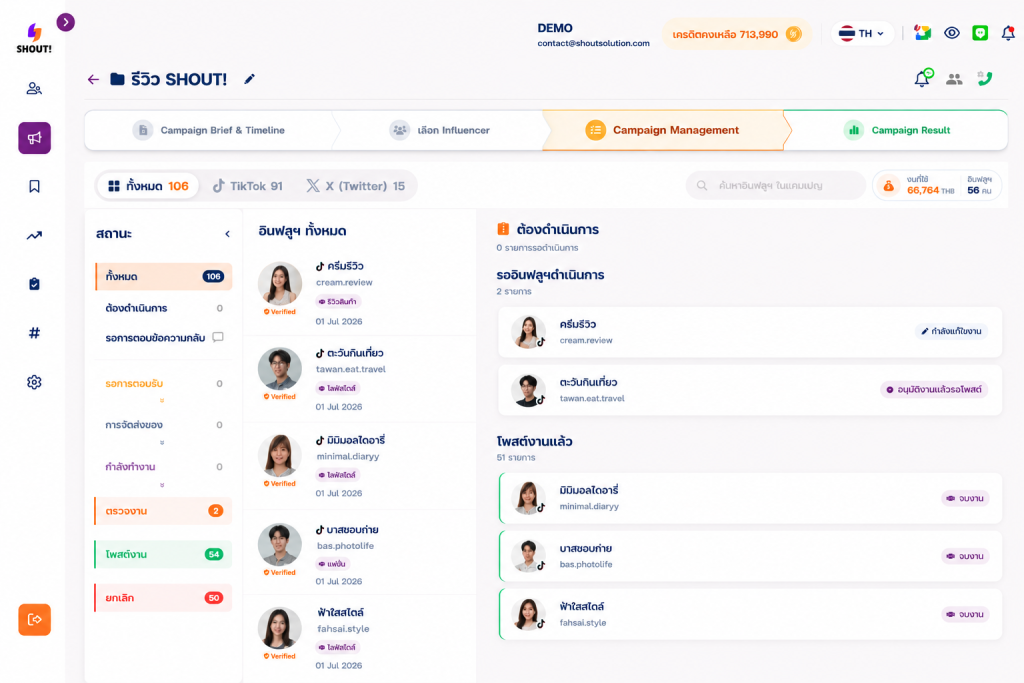
Task: Go back using the left arrow
Action: click(x=93, y=80)
